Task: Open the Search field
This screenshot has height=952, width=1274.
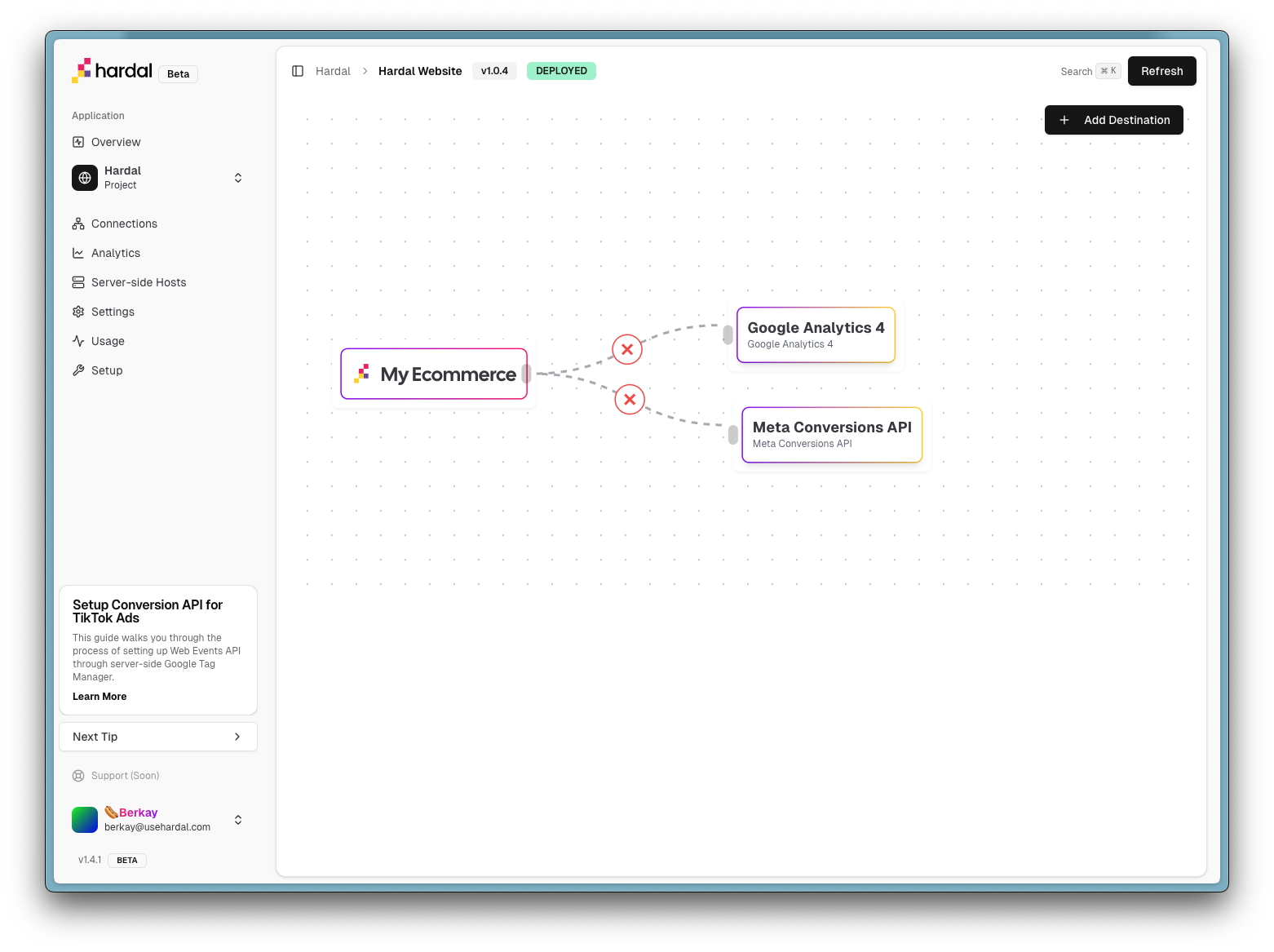Action: (1090, 71)
